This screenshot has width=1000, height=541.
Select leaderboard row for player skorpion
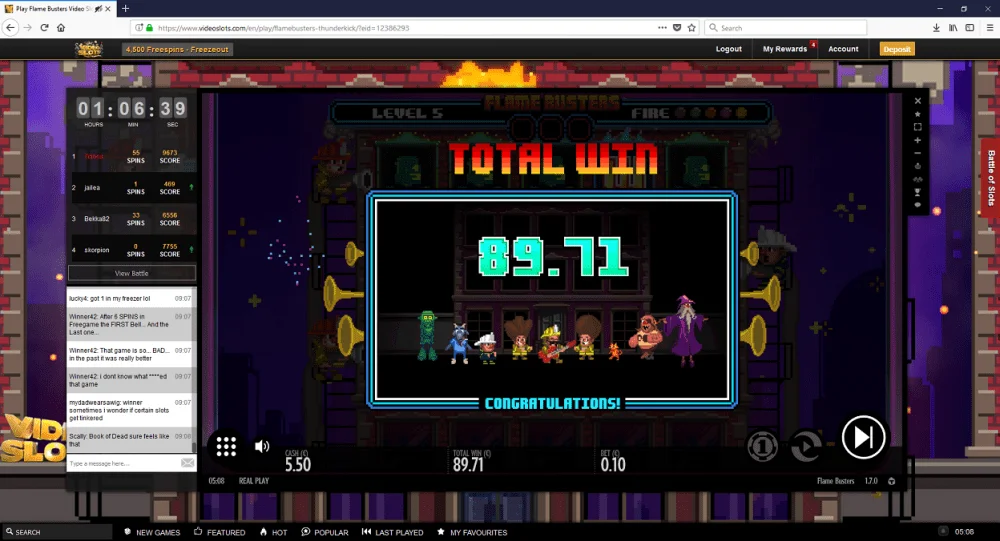click(133, 250)
